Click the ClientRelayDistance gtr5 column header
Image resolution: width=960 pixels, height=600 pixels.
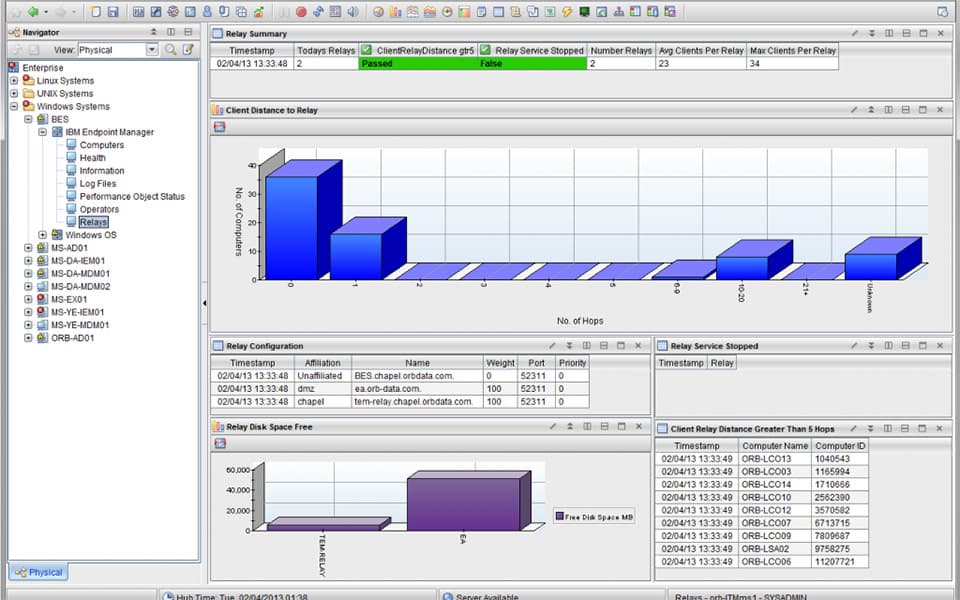click(x=418, y=50)
